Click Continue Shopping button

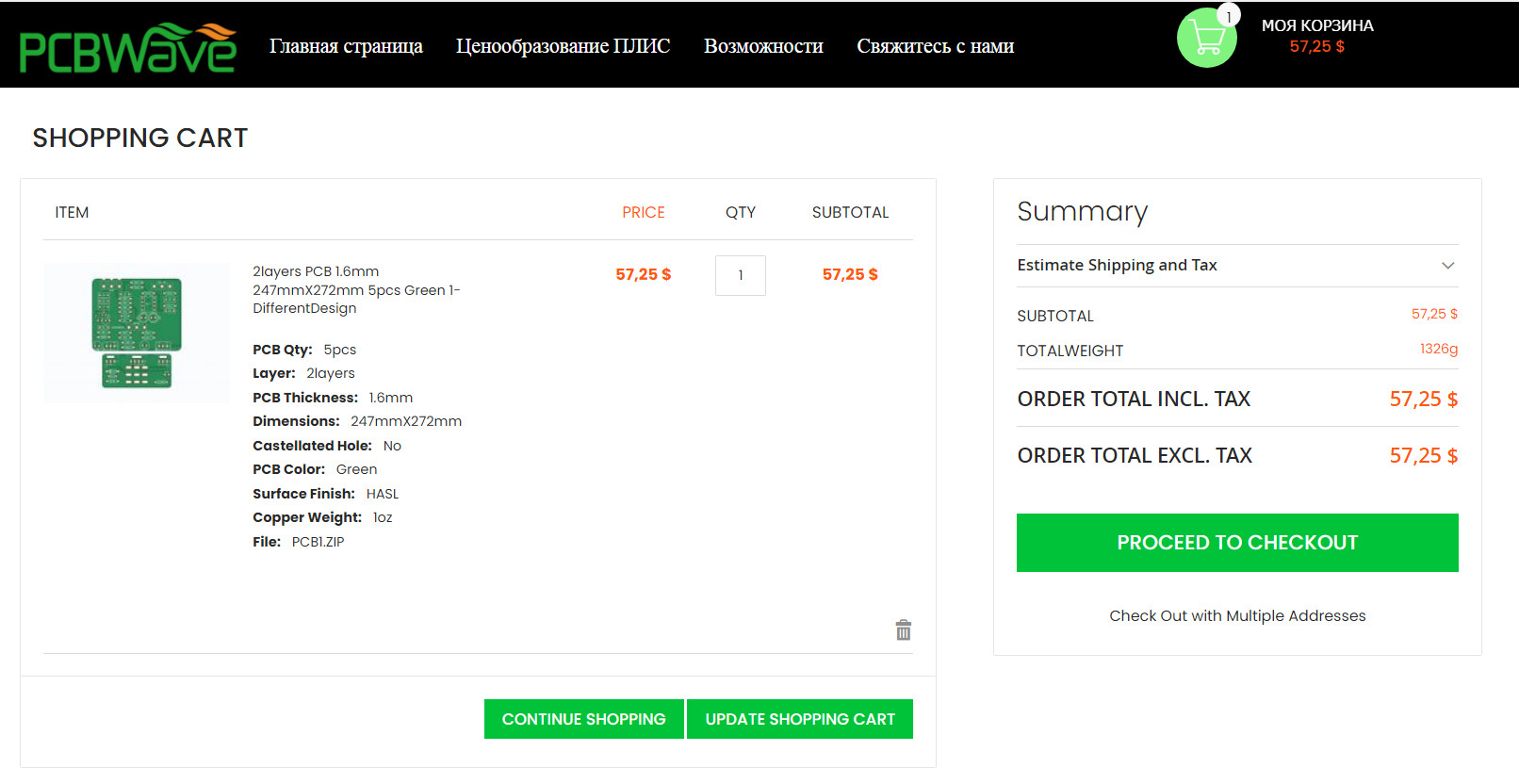583,719
